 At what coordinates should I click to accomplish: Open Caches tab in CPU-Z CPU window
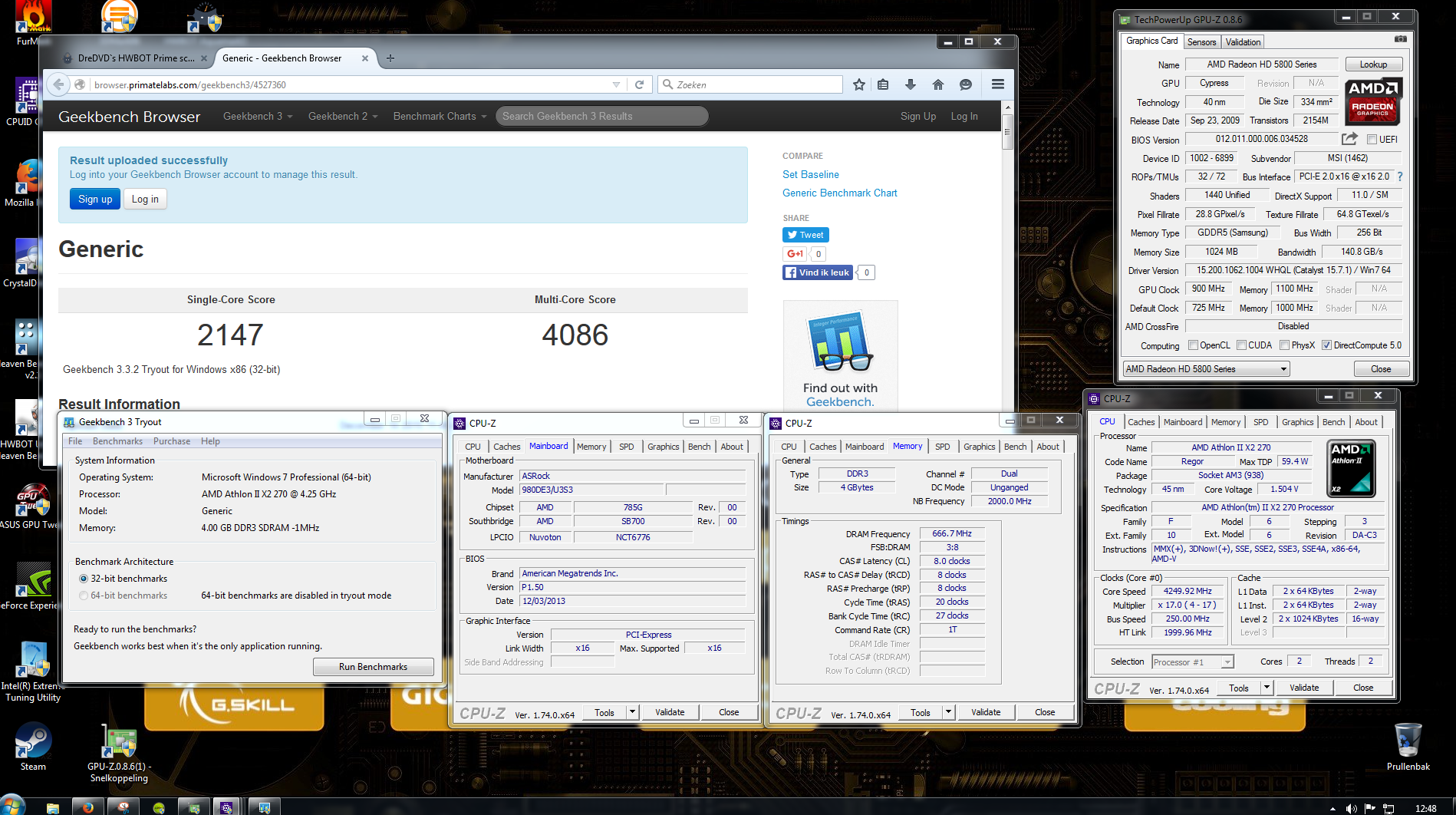click(1141, 422)
